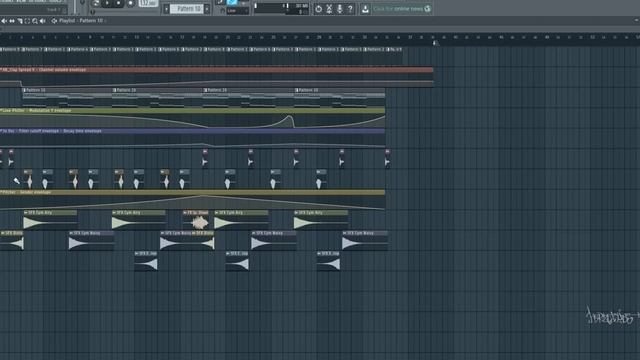Click the CPU and memory meter panel
This screenshot has width=640, height=360.
point(281,9)
